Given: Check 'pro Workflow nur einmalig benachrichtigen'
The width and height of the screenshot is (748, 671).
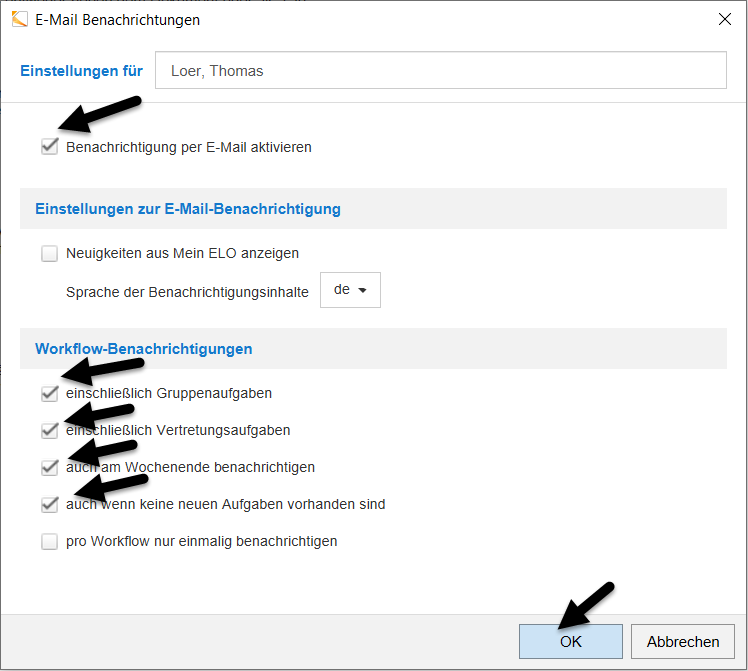Looking at the screenshot, I should pyautogui.click(x=50, y=541).
